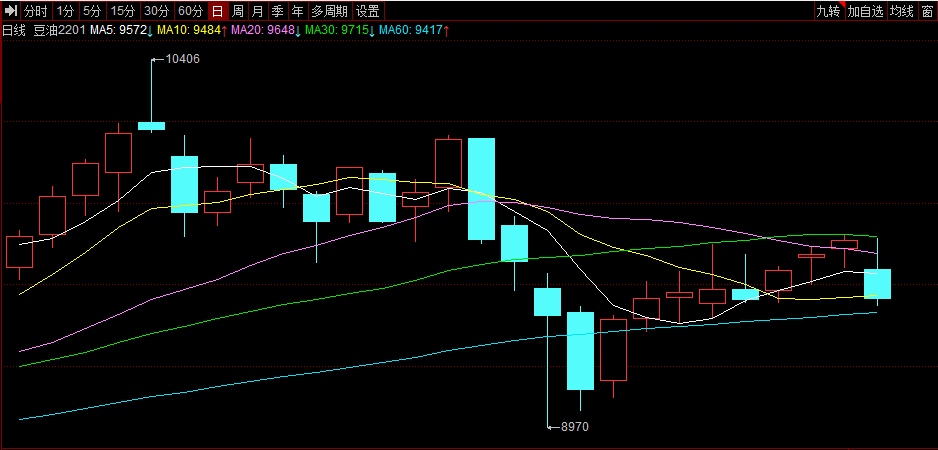Open 设置 settings
This screenshot has height=450, width=938.
[x=368, y=11]
